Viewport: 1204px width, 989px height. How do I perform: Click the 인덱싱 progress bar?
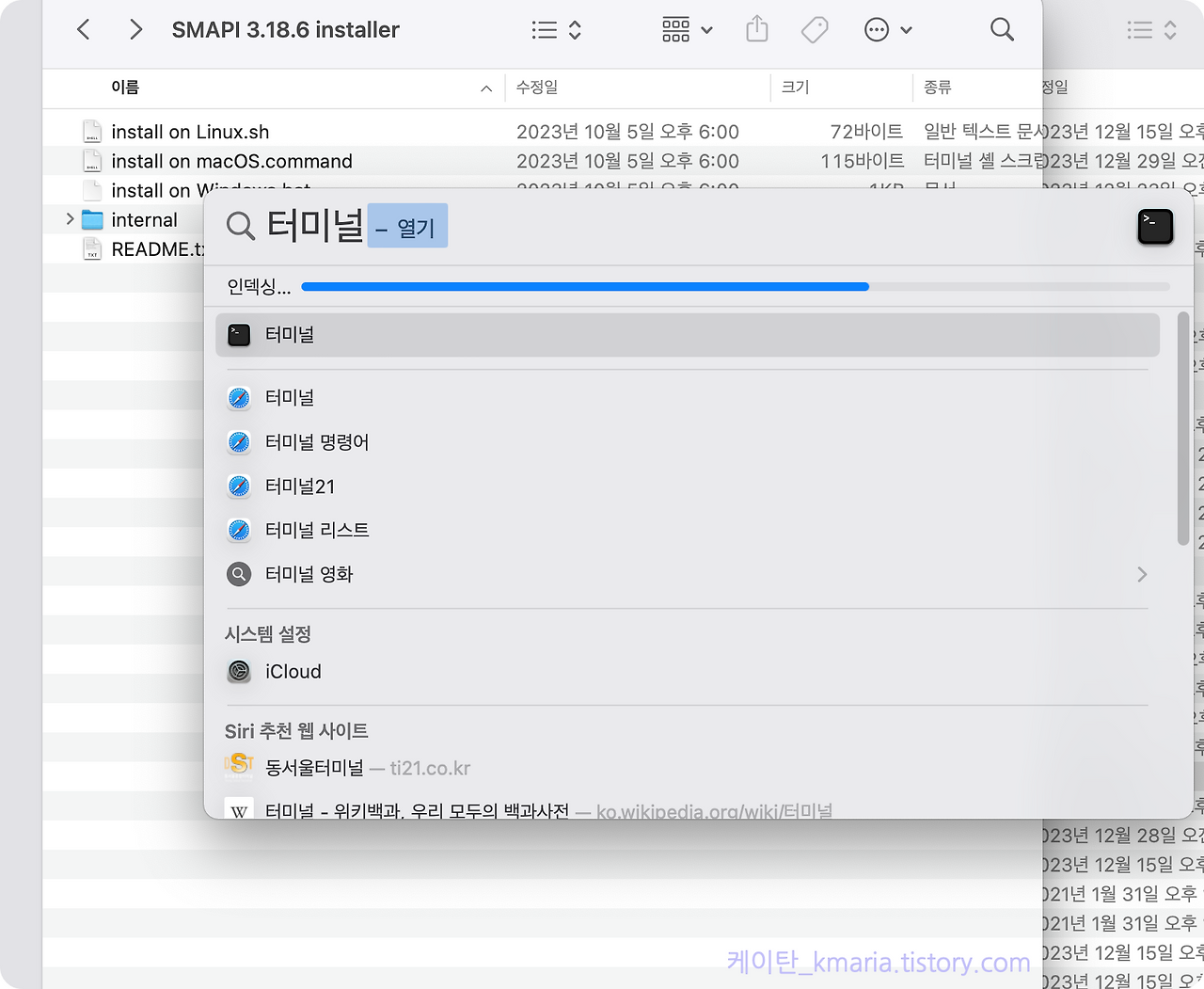736,286
